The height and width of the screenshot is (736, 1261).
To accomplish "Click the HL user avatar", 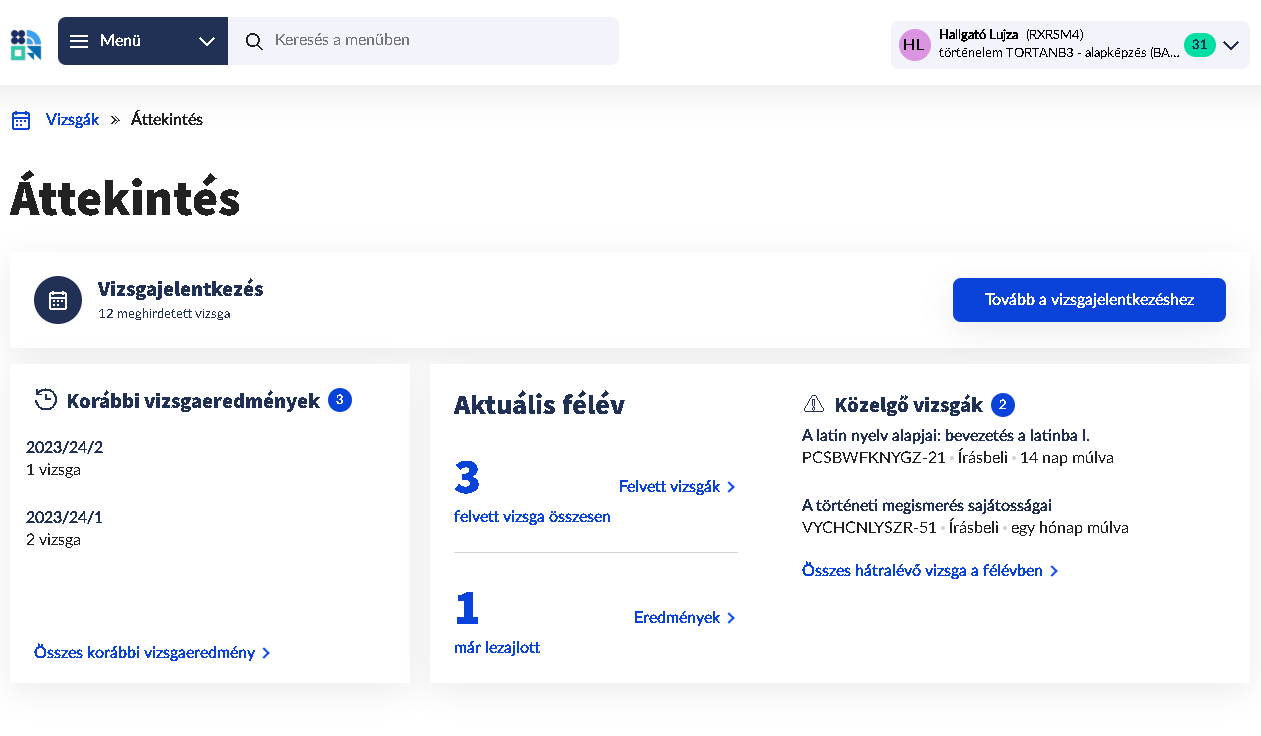I will click(x=914, y=45).
